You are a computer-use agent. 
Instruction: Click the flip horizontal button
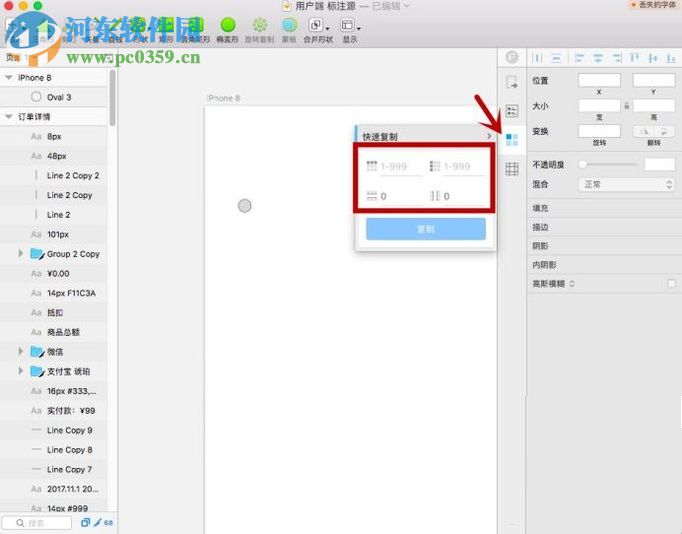coord(644,131)
